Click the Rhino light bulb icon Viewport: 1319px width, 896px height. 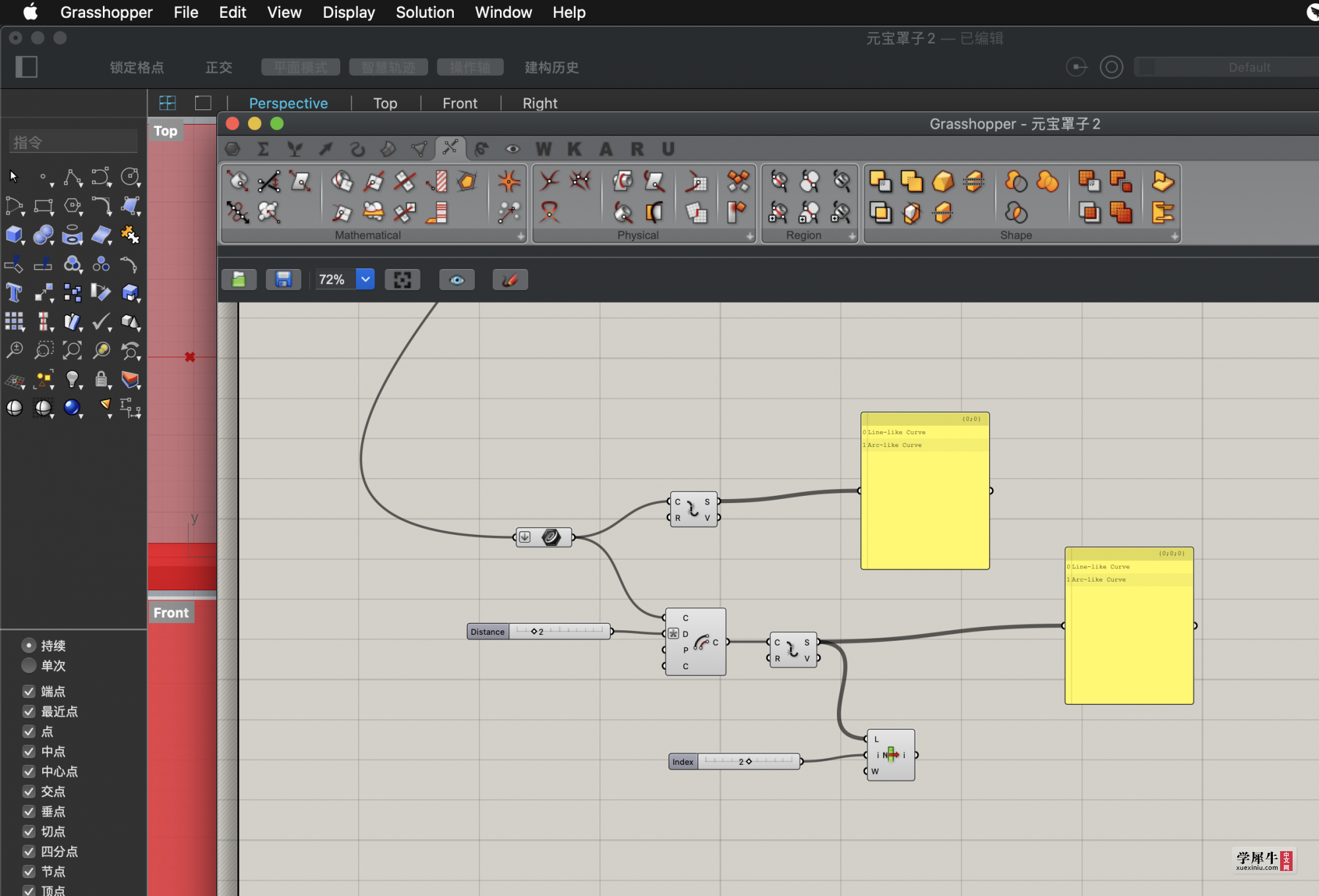[73, 379]
